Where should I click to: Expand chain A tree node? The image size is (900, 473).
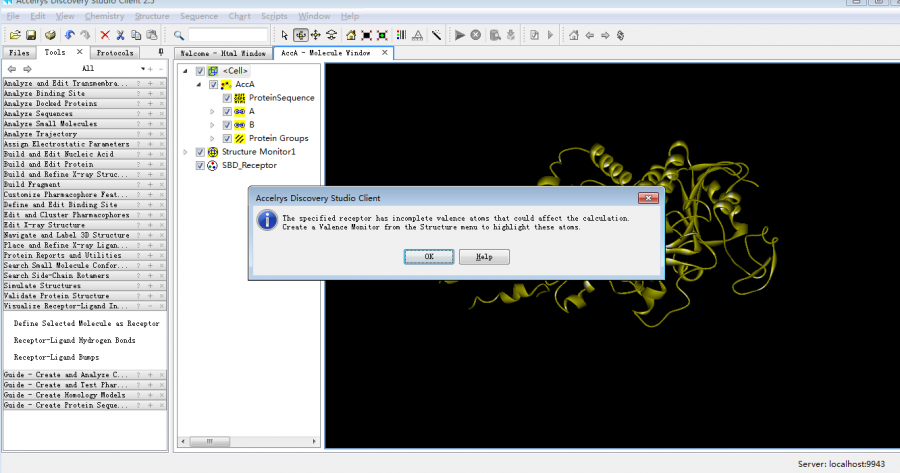click(212, 111)
